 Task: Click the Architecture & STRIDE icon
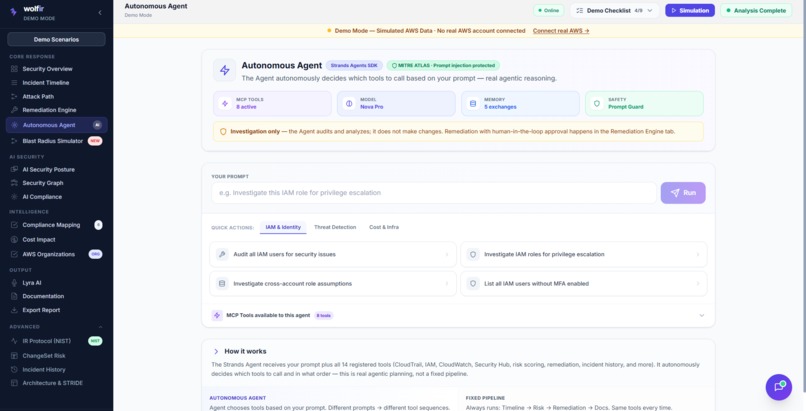tap(14, 383)
